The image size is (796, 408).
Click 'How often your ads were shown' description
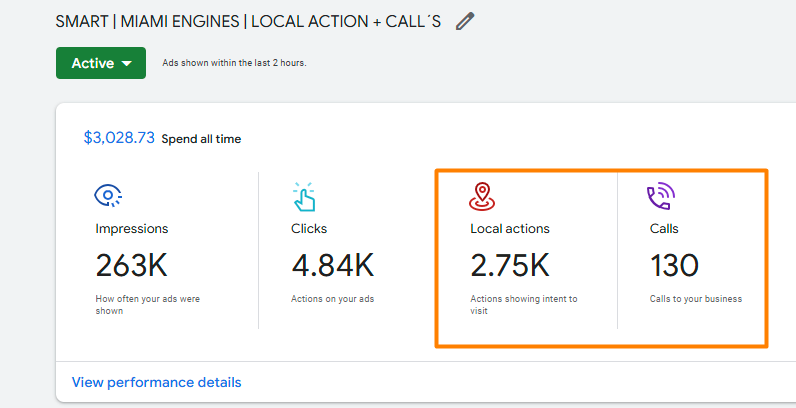(x=148, y=305)
